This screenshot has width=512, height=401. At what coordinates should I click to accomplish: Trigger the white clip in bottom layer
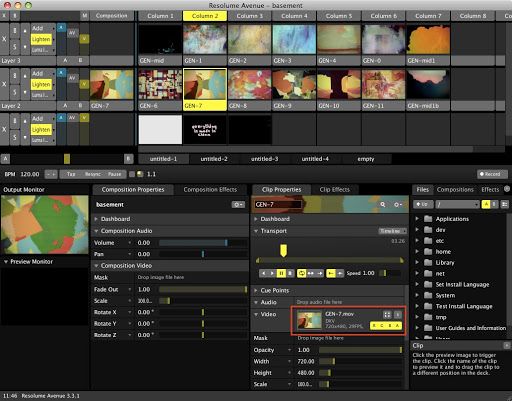(160, 129)
